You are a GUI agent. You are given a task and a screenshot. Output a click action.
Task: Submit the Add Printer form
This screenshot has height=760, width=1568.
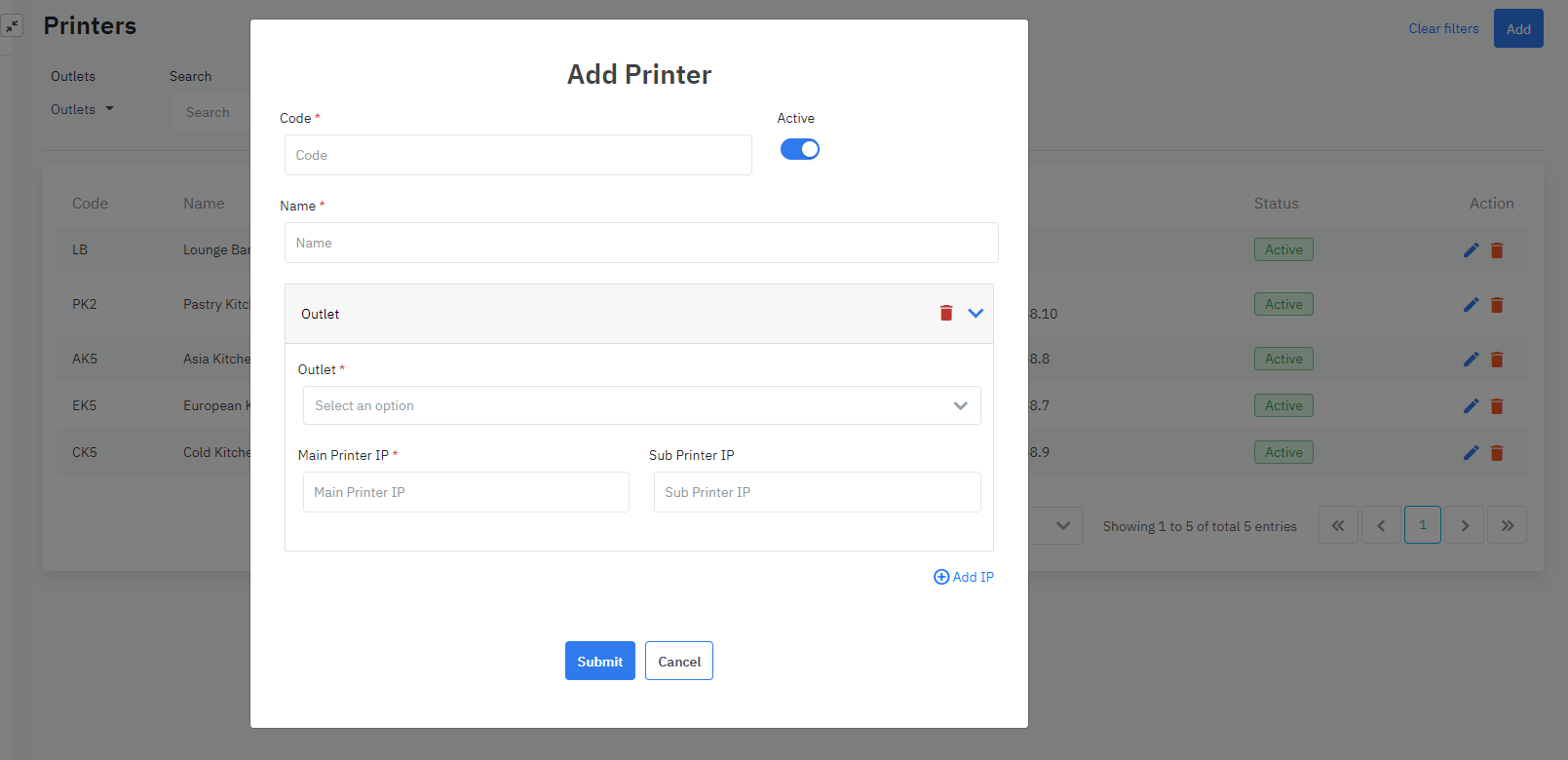point(599,661)
